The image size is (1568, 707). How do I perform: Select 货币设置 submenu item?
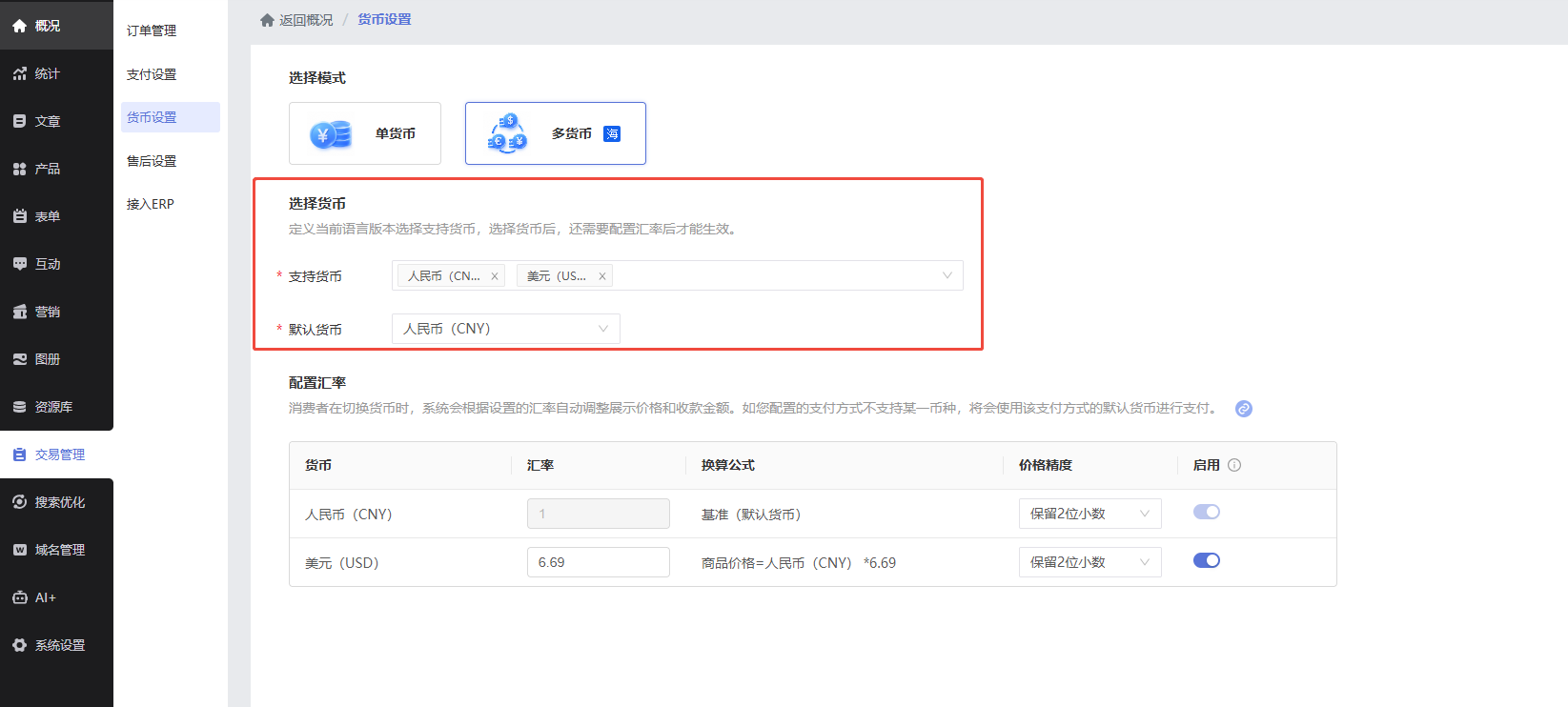pos(171,117)
